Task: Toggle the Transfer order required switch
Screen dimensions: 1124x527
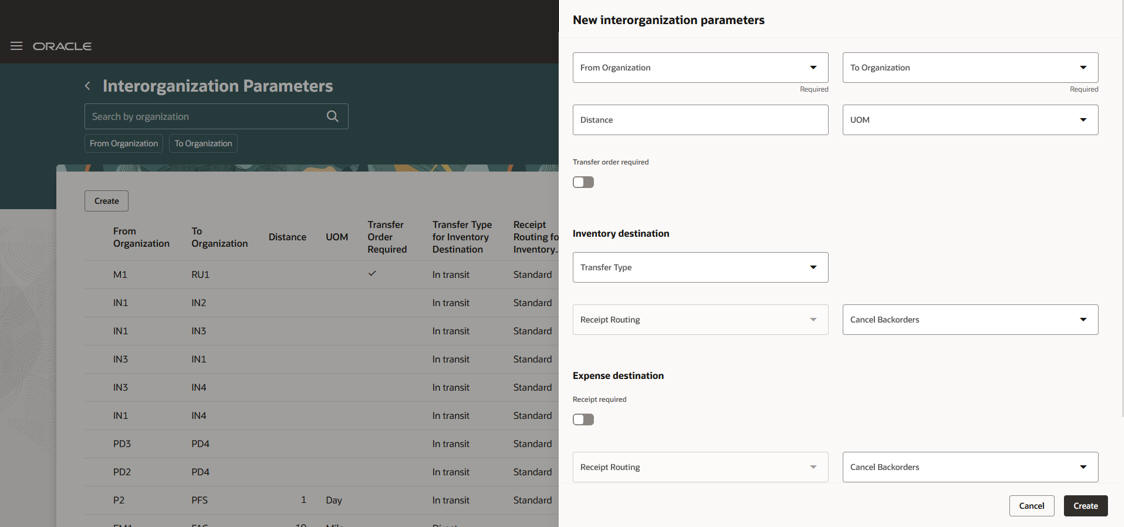Action: (x=584, y=182)
